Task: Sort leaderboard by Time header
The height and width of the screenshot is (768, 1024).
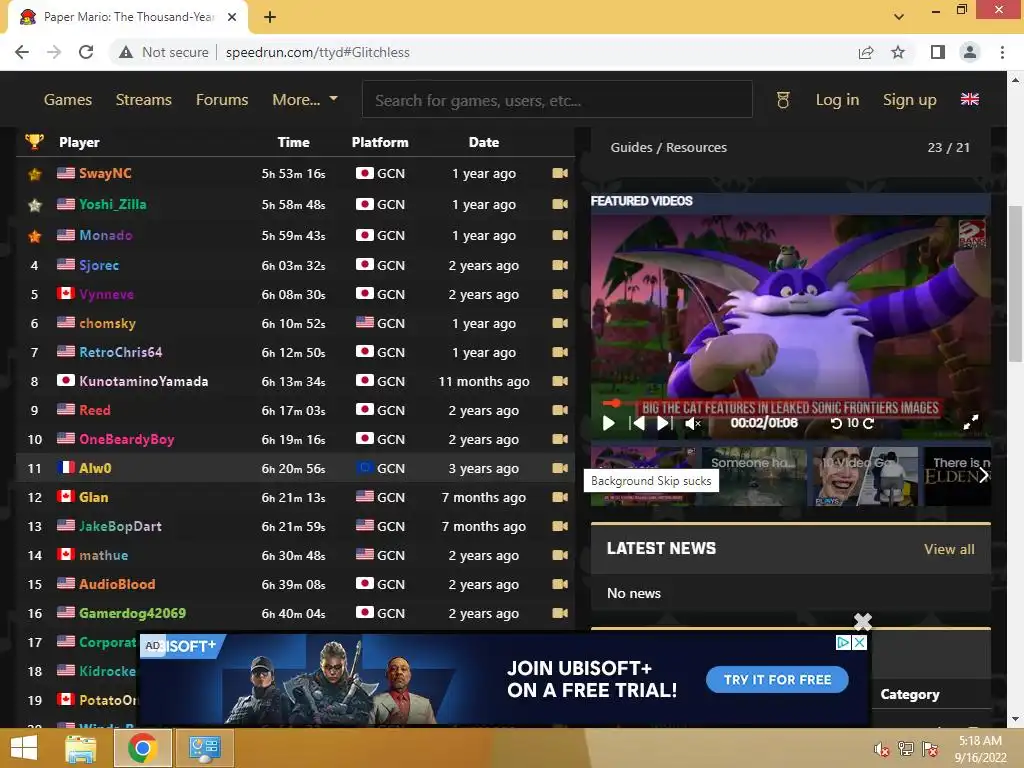Action: (x=293, y=142)
